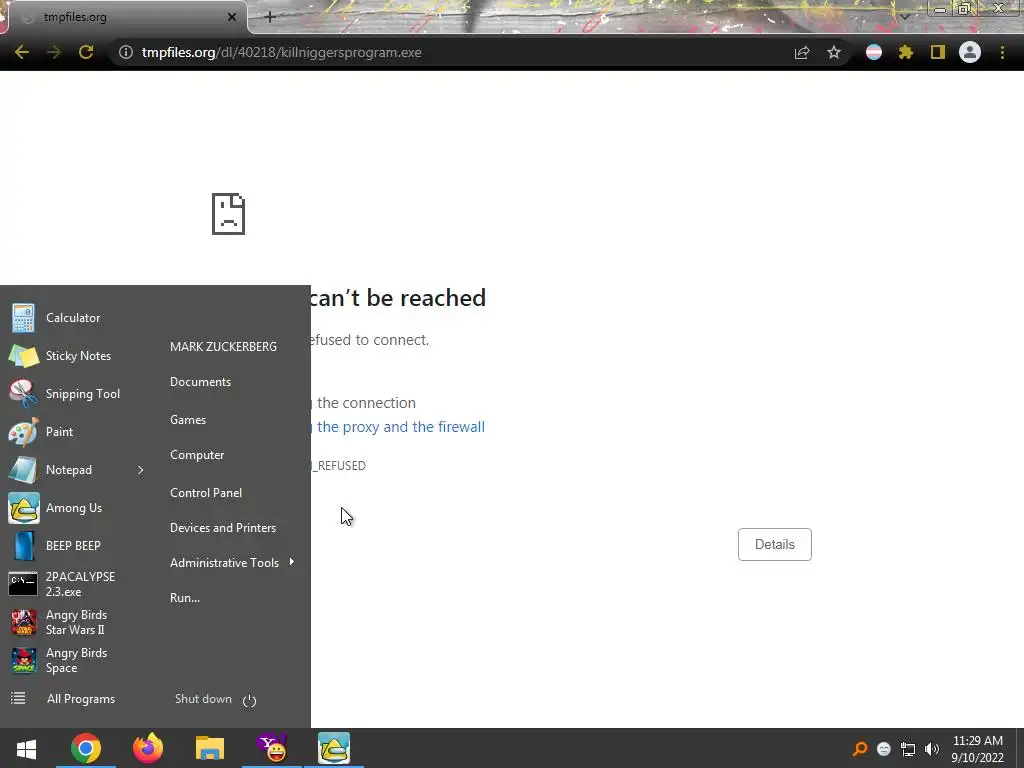Viewport: 1024px width, 768px height.
Task: Open Sticky Notes from Start menu
Action: 77,356
